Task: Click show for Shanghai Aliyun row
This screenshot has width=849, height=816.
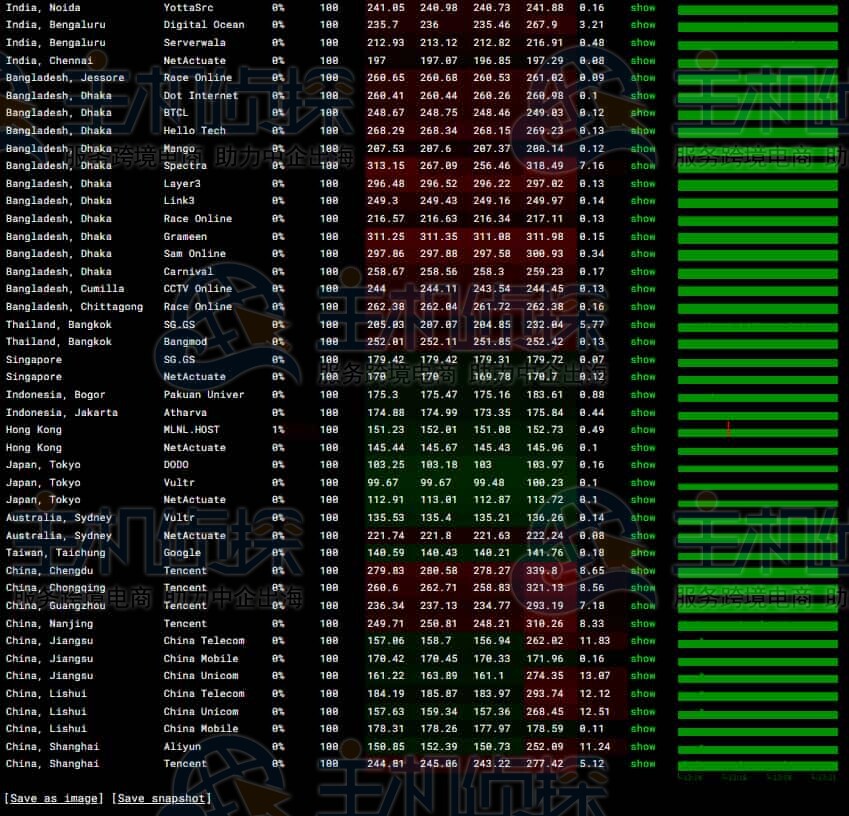Action: [643, 747]
